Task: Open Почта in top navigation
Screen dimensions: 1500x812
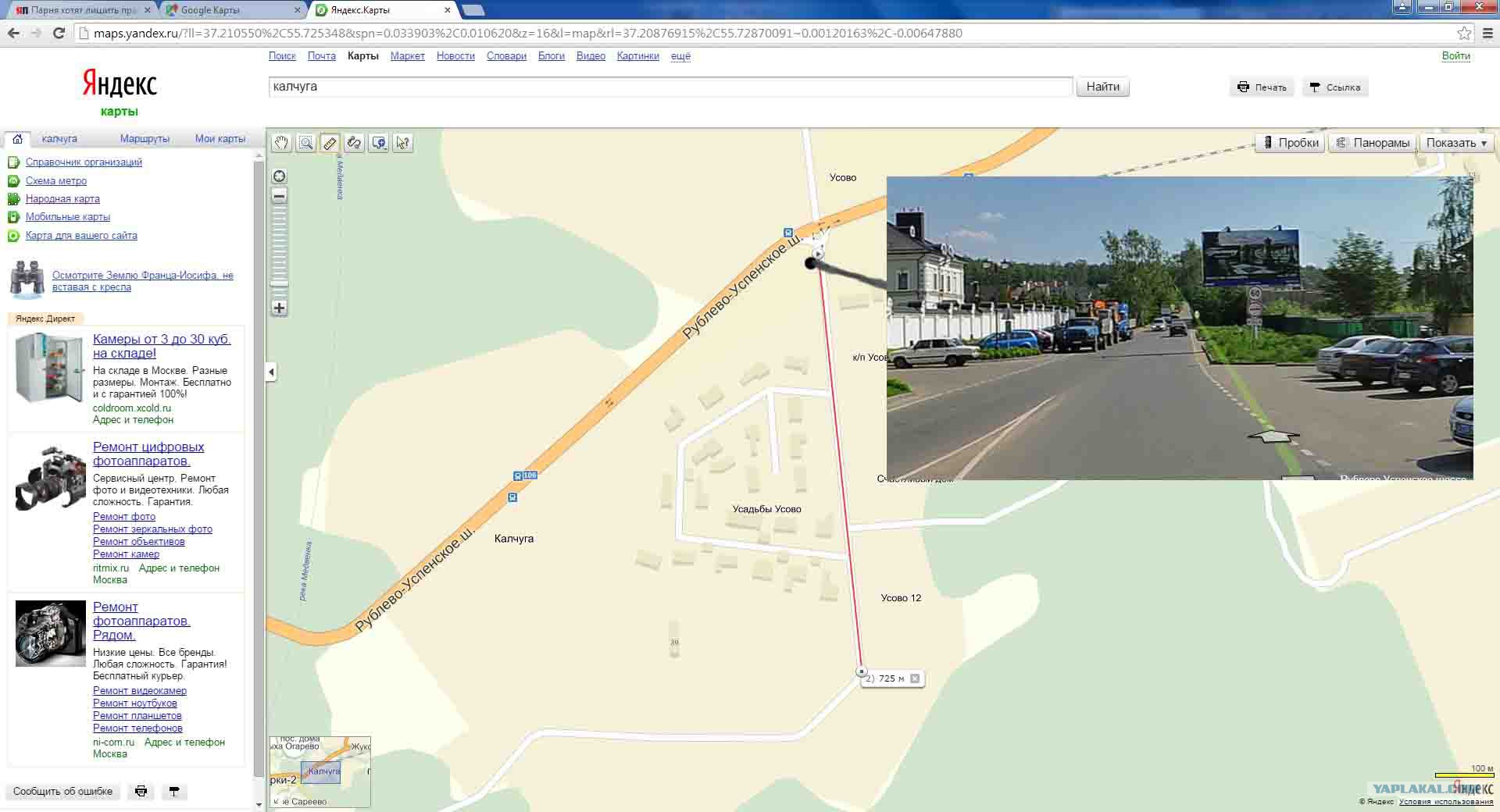Action: [321, 56]
